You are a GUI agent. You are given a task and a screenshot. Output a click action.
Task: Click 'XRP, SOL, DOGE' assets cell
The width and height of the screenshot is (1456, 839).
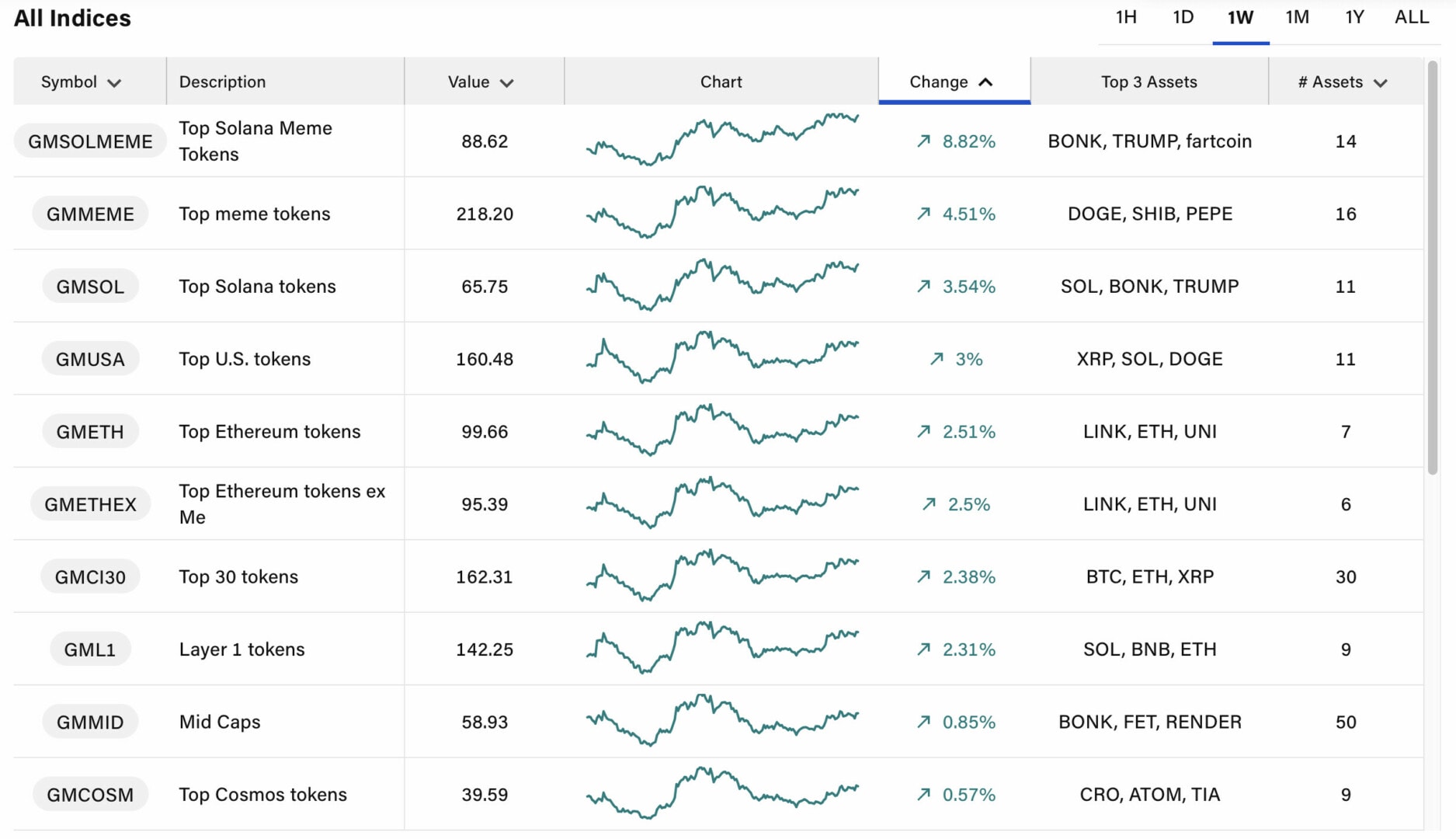click(1149, 359)
